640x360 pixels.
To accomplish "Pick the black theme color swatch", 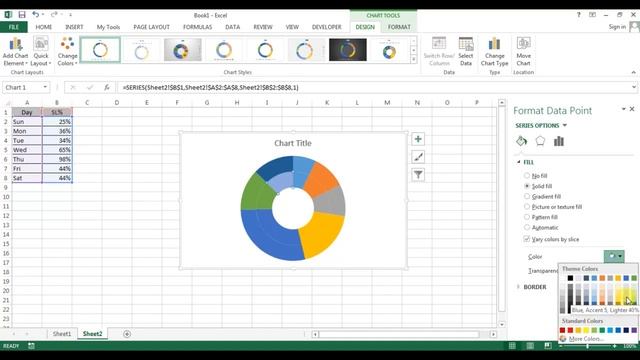I will click(570, 278).
